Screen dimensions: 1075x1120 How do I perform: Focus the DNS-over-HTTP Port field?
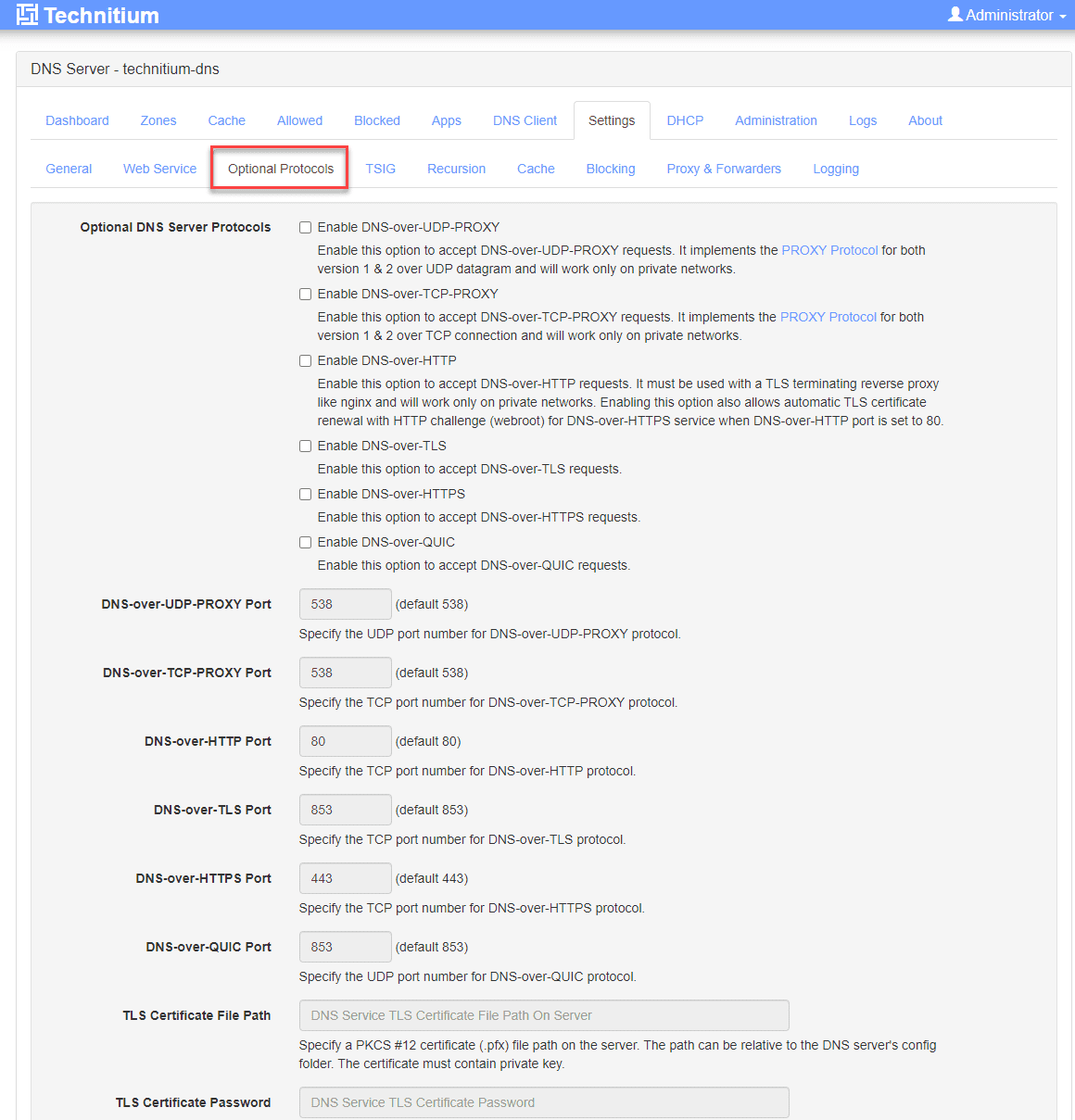(x=345, y=741)
